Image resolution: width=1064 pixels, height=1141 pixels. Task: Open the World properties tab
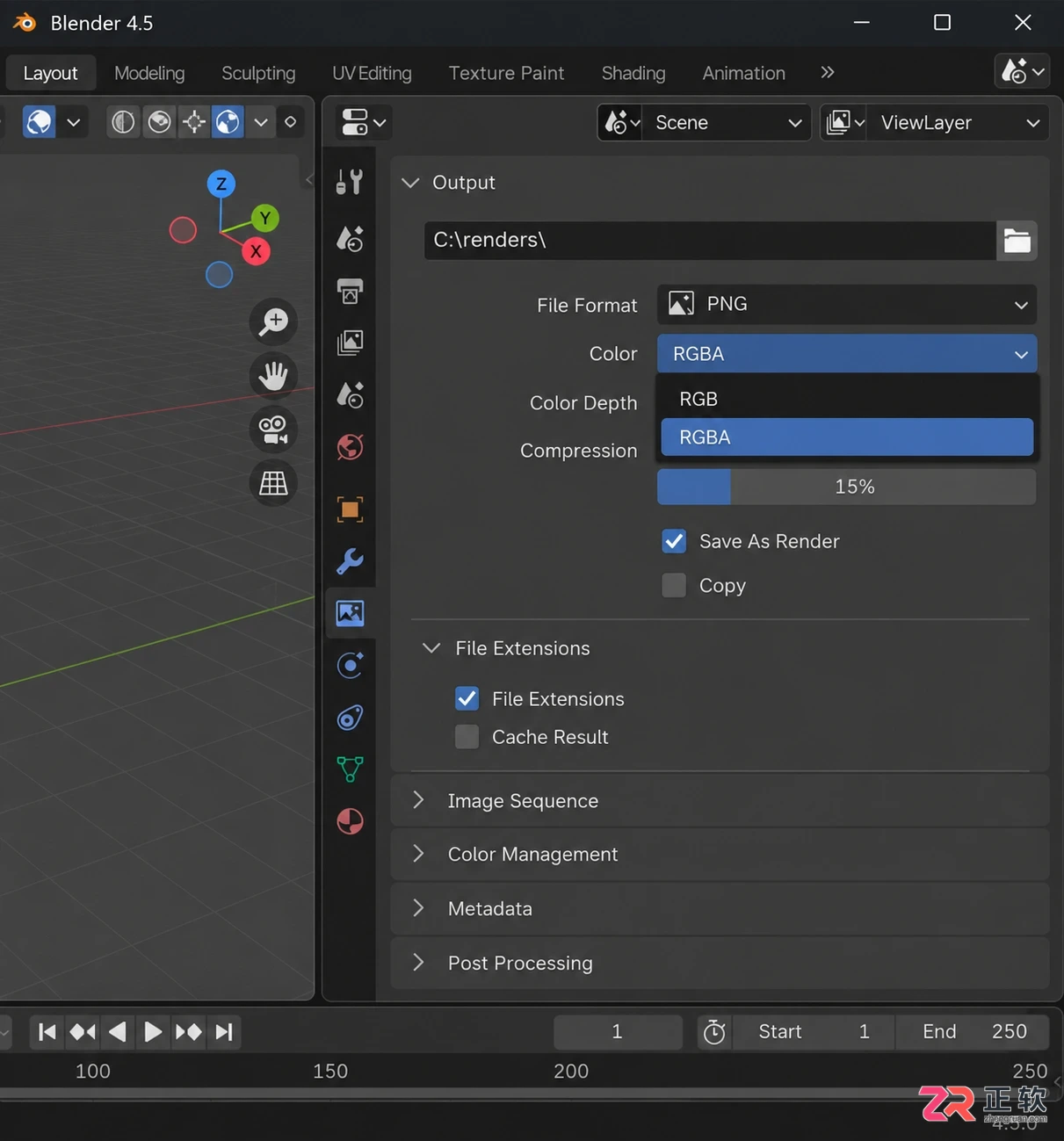[x=350, y=447]
